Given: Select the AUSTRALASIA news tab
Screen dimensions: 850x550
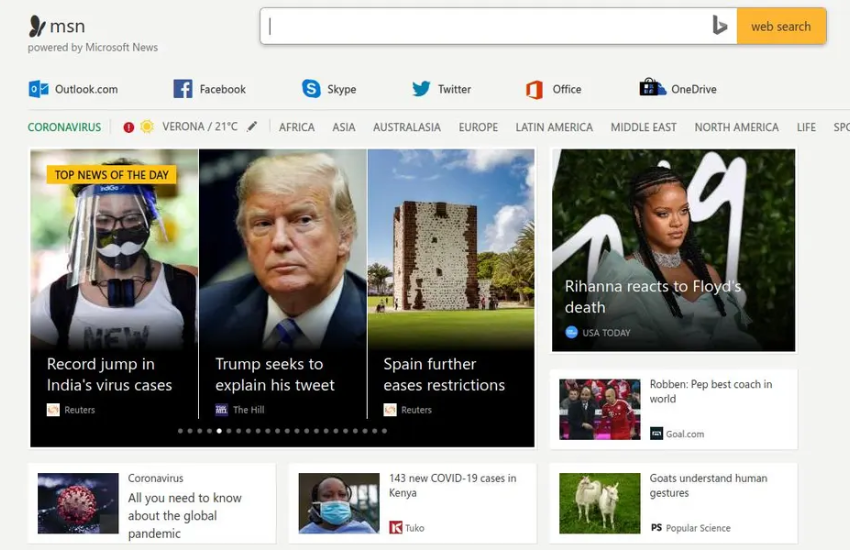Looking at the screenshot, I should (407, 127).
